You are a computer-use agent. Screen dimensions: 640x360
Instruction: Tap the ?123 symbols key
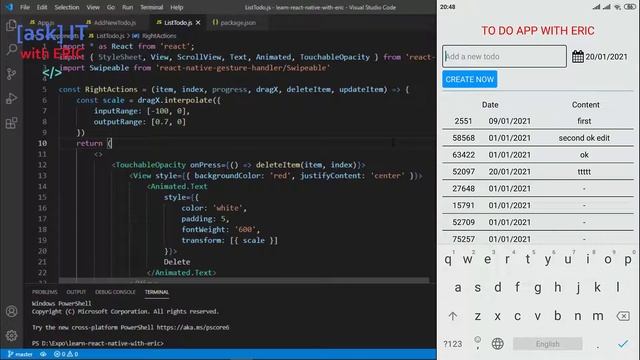(453, 344)
